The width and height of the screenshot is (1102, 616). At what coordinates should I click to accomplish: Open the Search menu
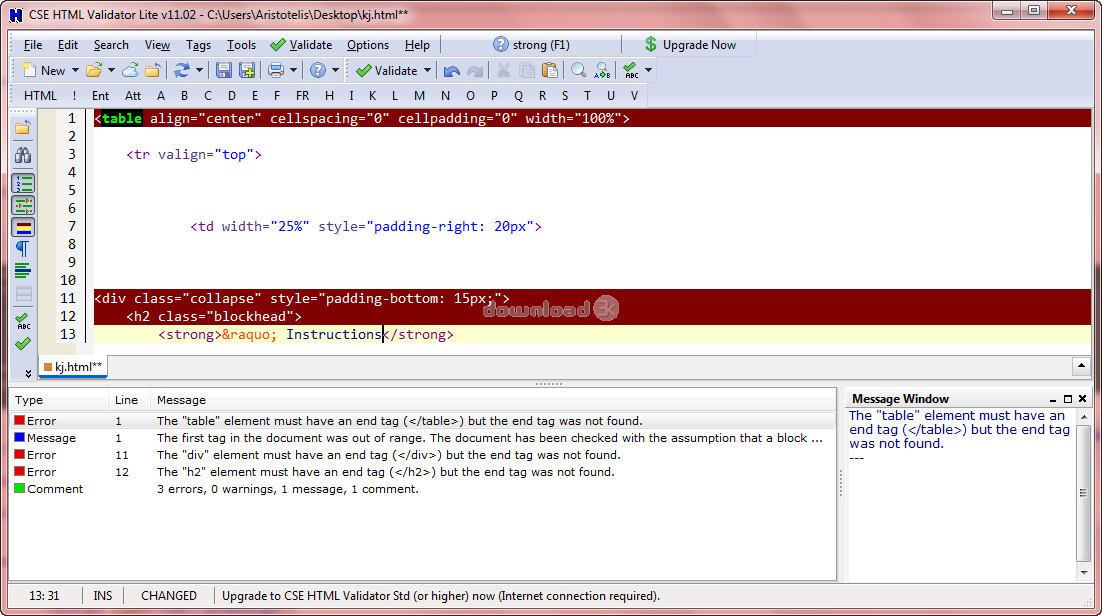[111, 45]
